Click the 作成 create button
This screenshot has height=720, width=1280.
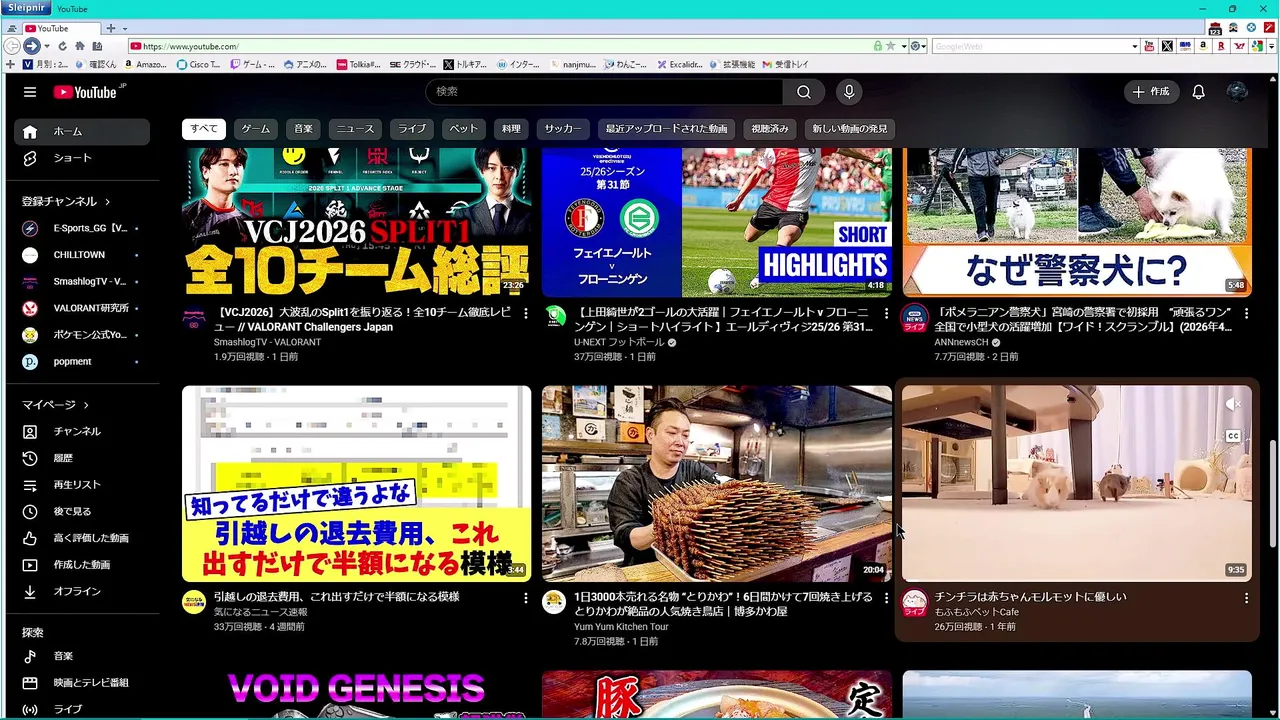1150,92
